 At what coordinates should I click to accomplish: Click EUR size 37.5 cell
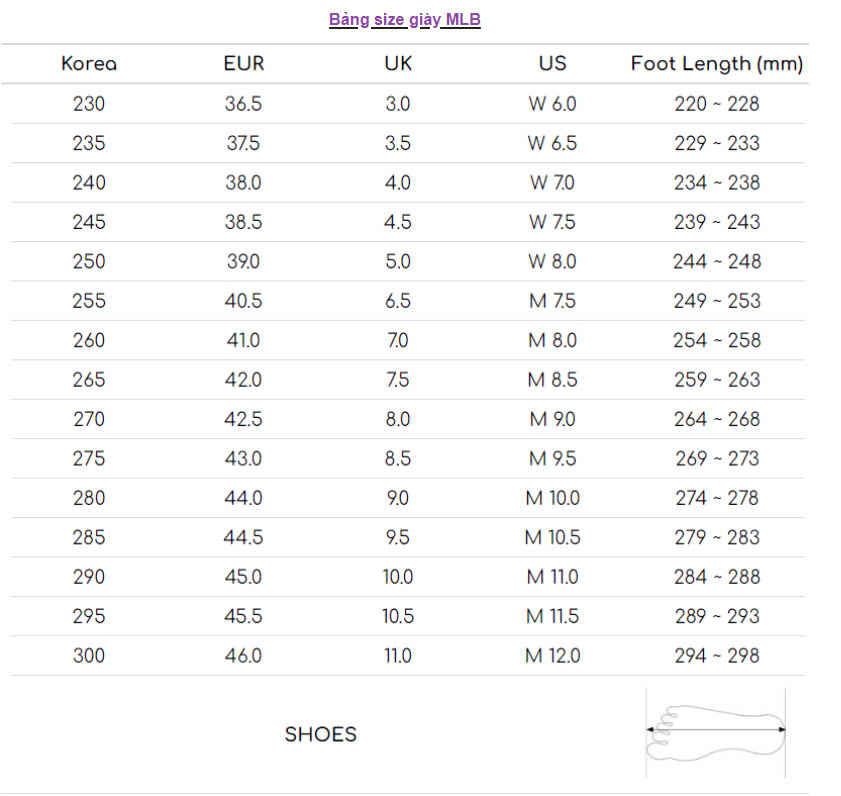pyautogui.click(x=244, y=143)
